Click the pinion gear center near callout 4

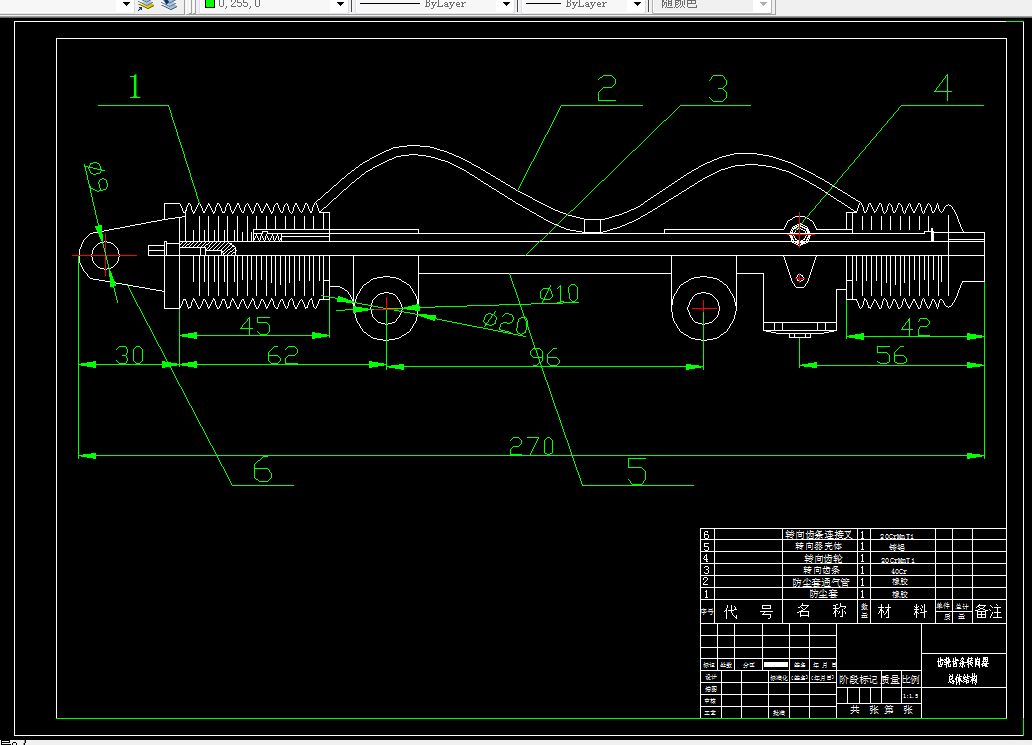[799, 233]
